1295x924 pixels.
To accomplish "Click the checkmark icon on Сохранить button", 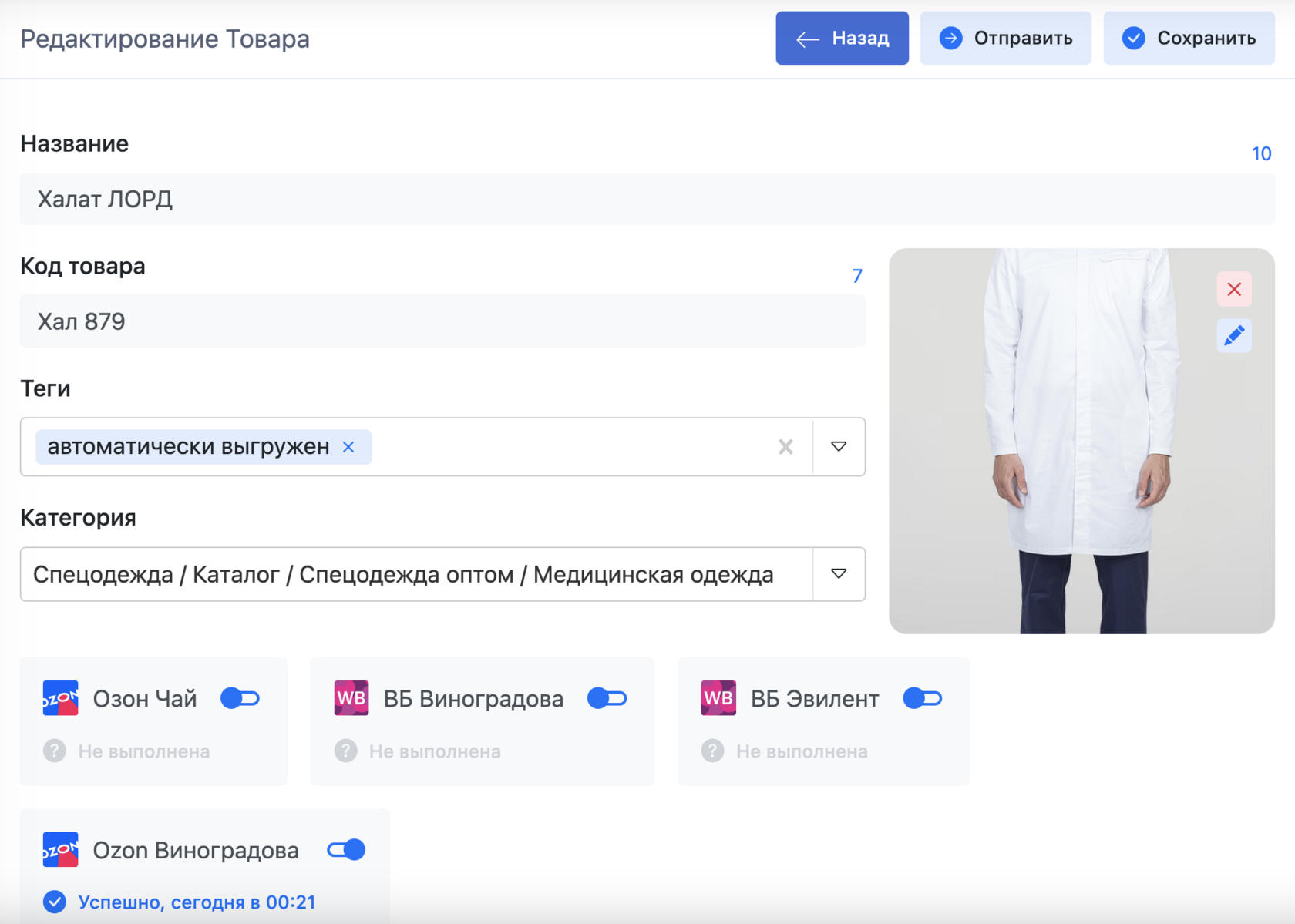I will click(x=1133, y=37).
